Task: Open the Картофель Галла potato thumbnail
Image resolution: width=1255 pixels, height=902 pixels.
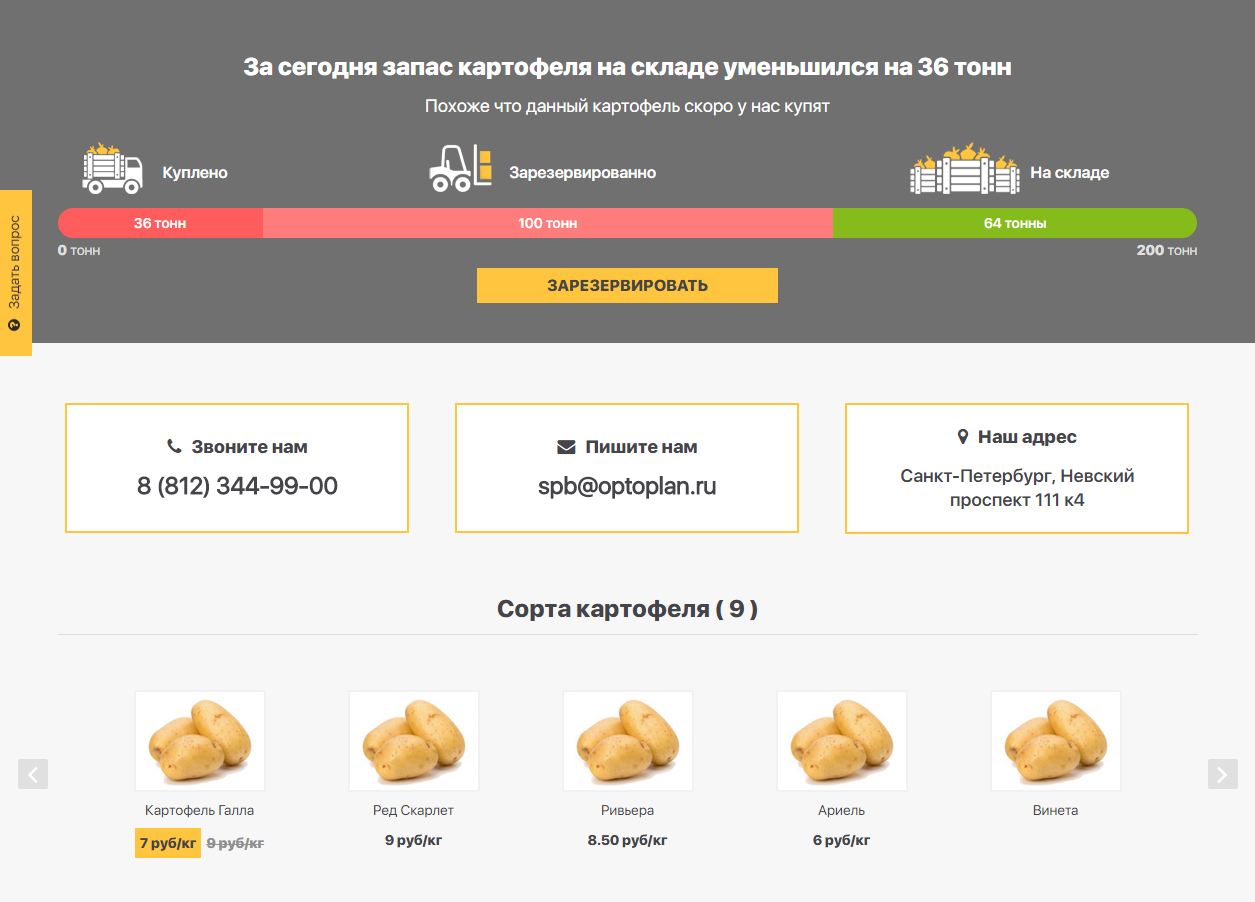Action: click(x=200, y=741)
